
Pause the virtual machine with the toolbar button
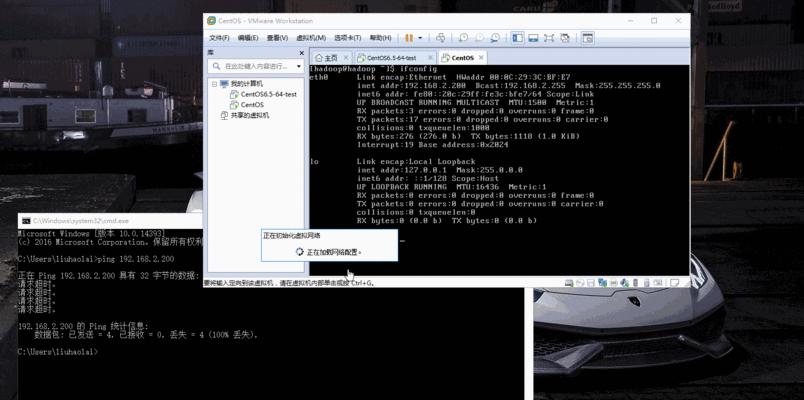pyautogui.click(x=409, y=38)
